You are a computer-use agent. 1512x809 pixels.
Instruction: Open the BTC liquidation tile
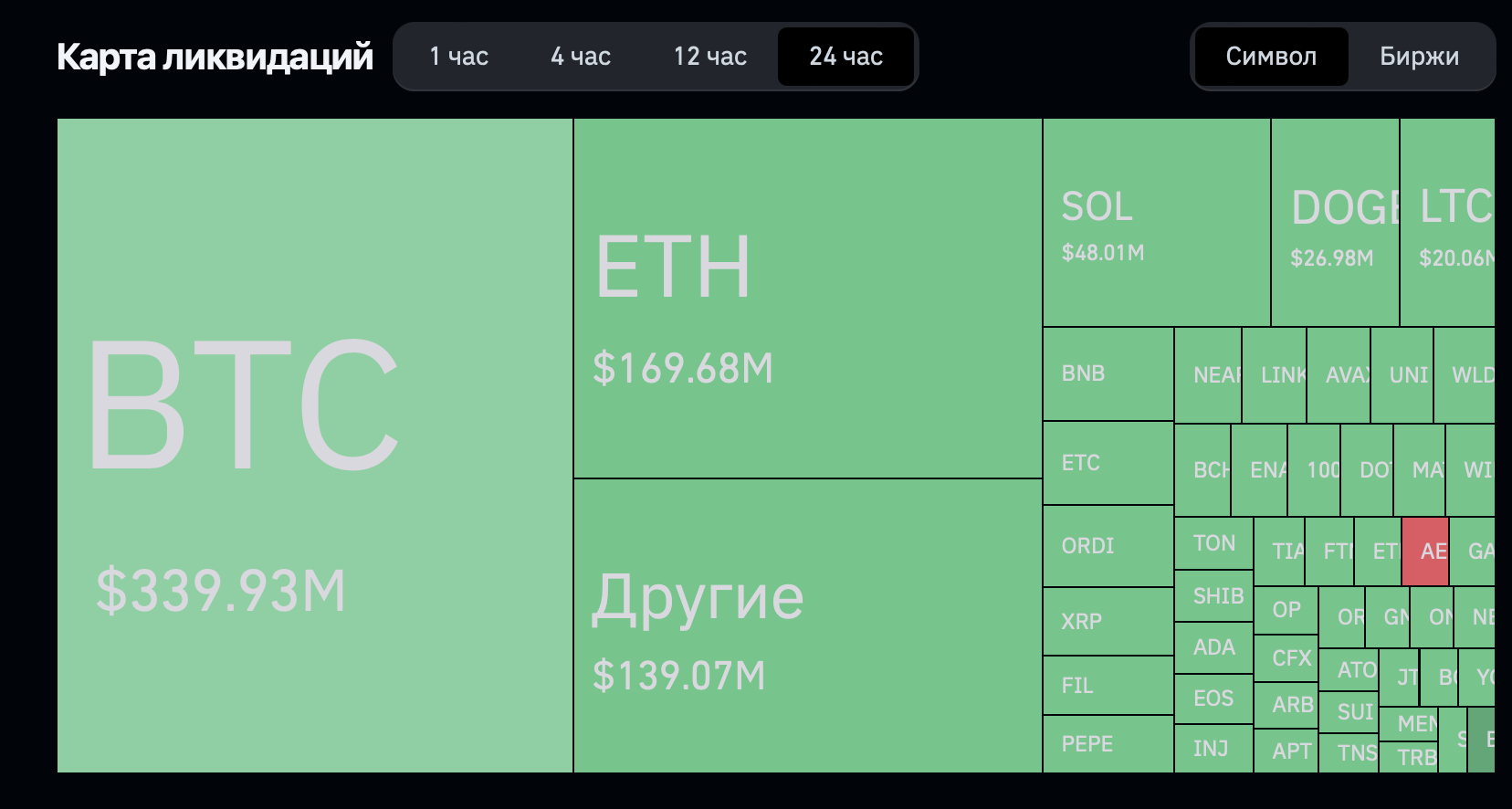pyautogui.click(x=315, y=446)
